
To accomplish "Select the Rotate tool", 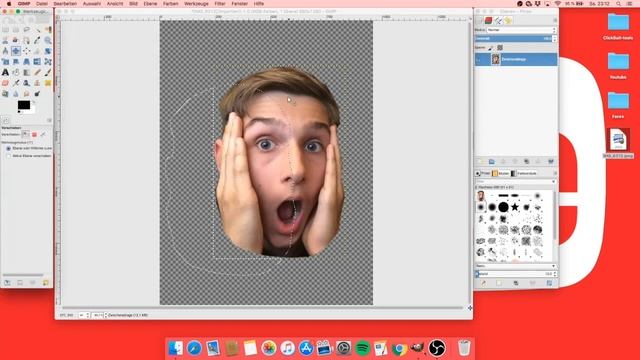I will [48, 51].
